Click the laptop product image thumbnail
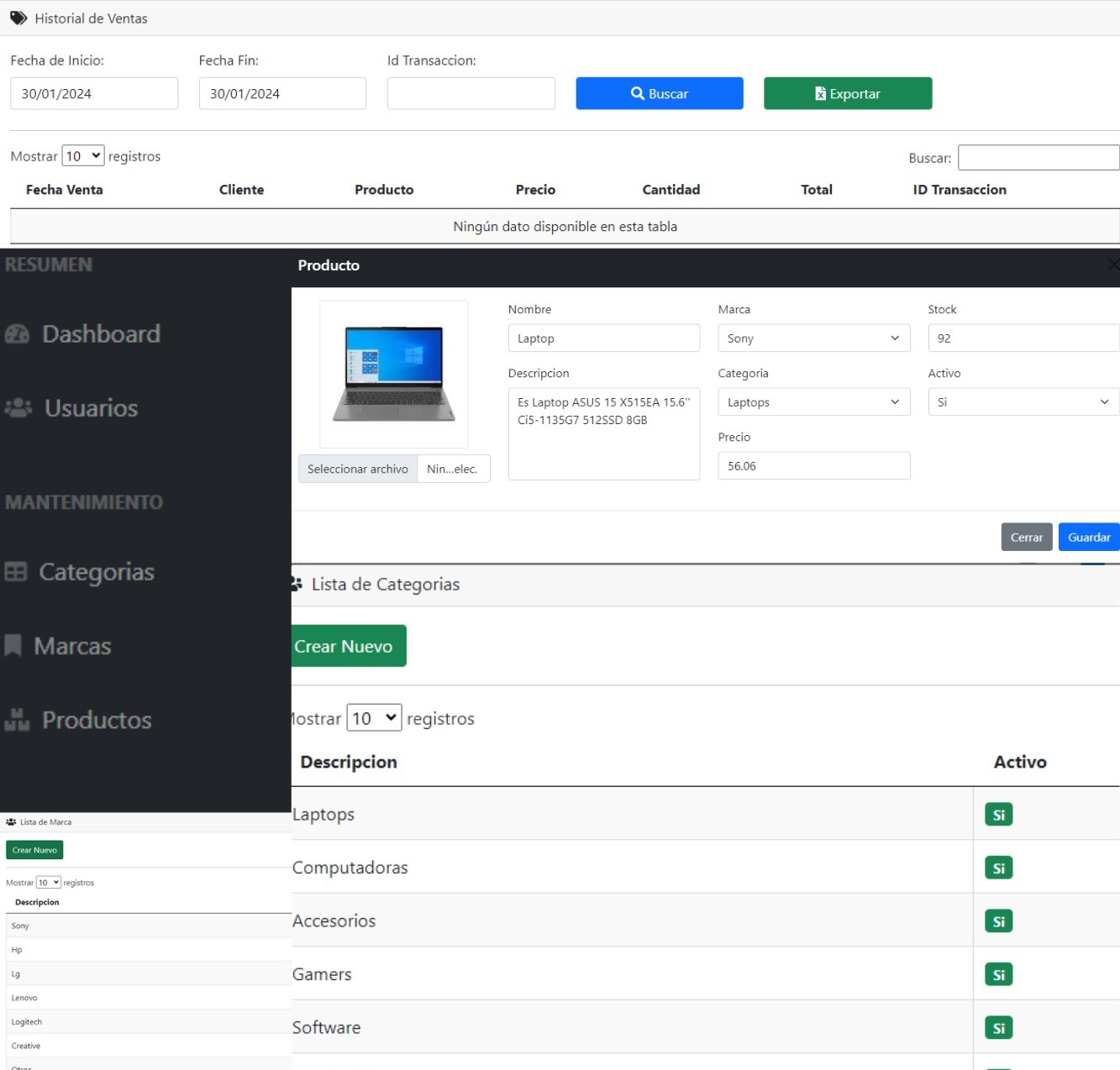This screenshot has width=1120, height=1070. (x=393, y=374)
